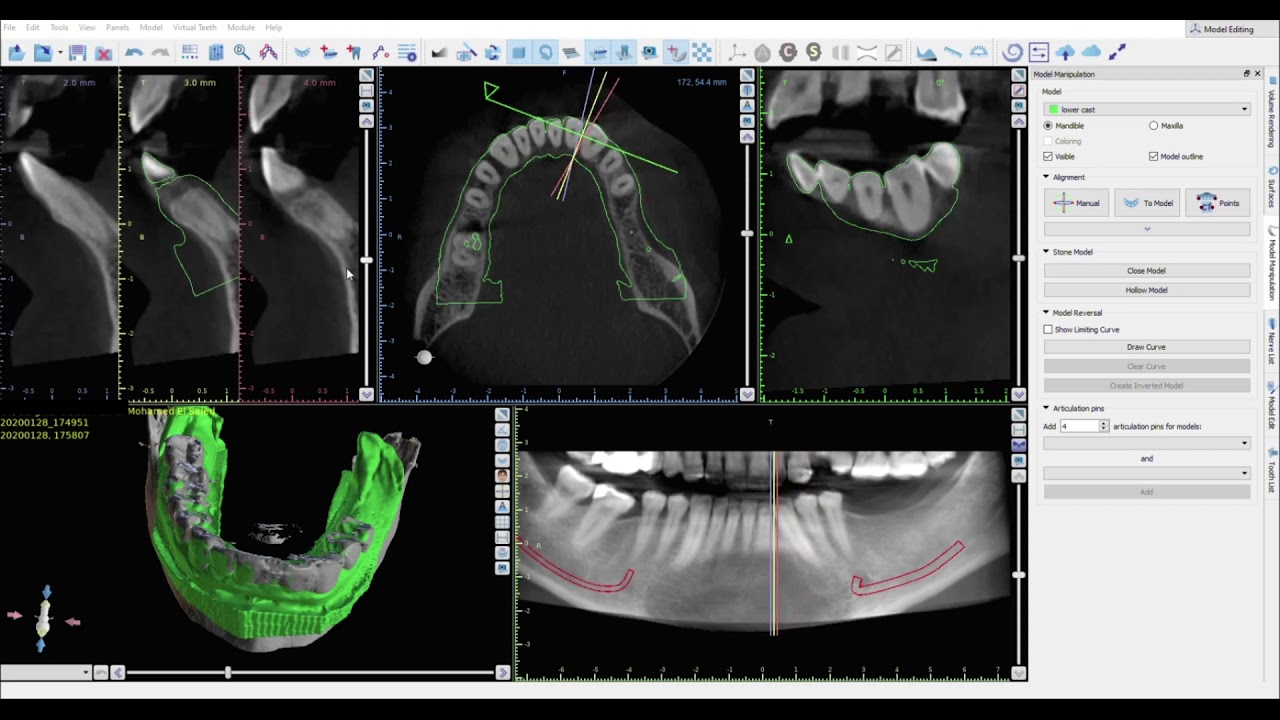The image size is (1280, 720).
Task: Select the ruler distance measurement tool
Action: (953, 52)
